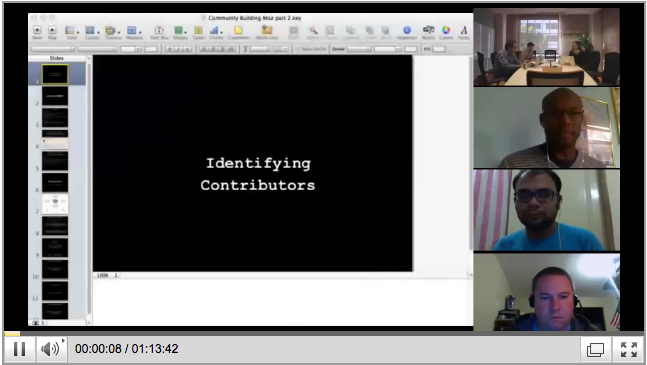Select slide 5 thumbnail in navigator

(x=55, y=161)
